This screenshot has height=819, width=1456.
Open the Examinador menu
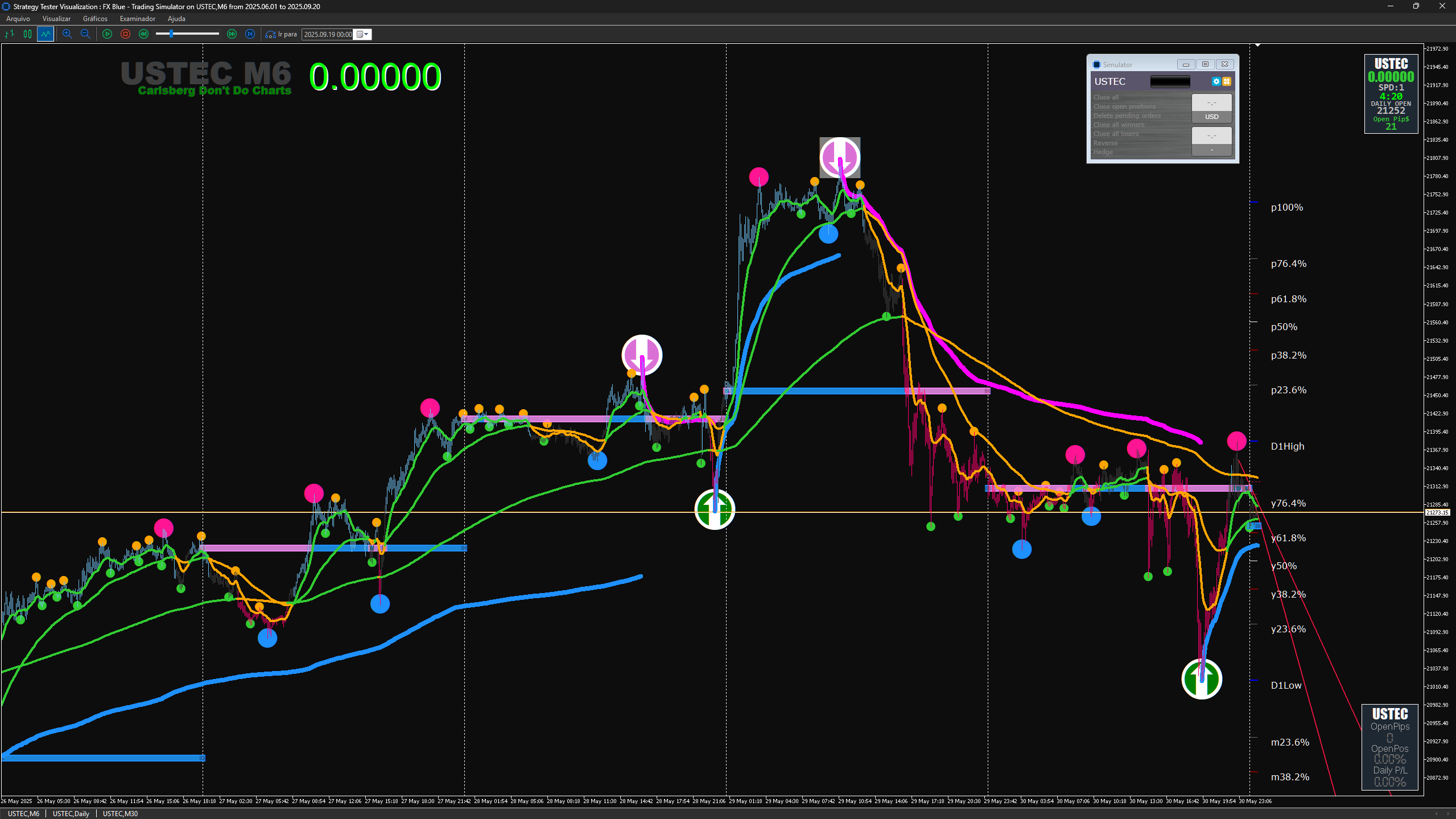point(137,19)
